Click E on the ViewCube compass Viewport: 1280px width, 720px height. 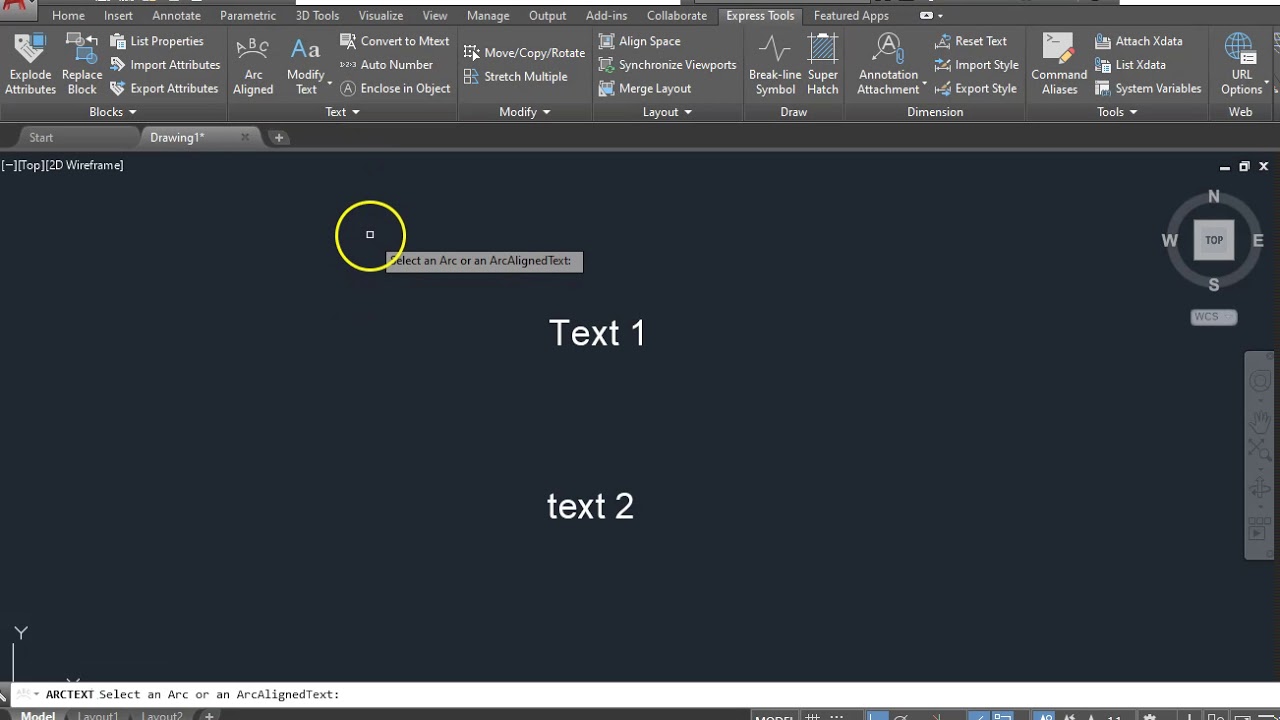pyautogui.click(x=1258, y=241)
